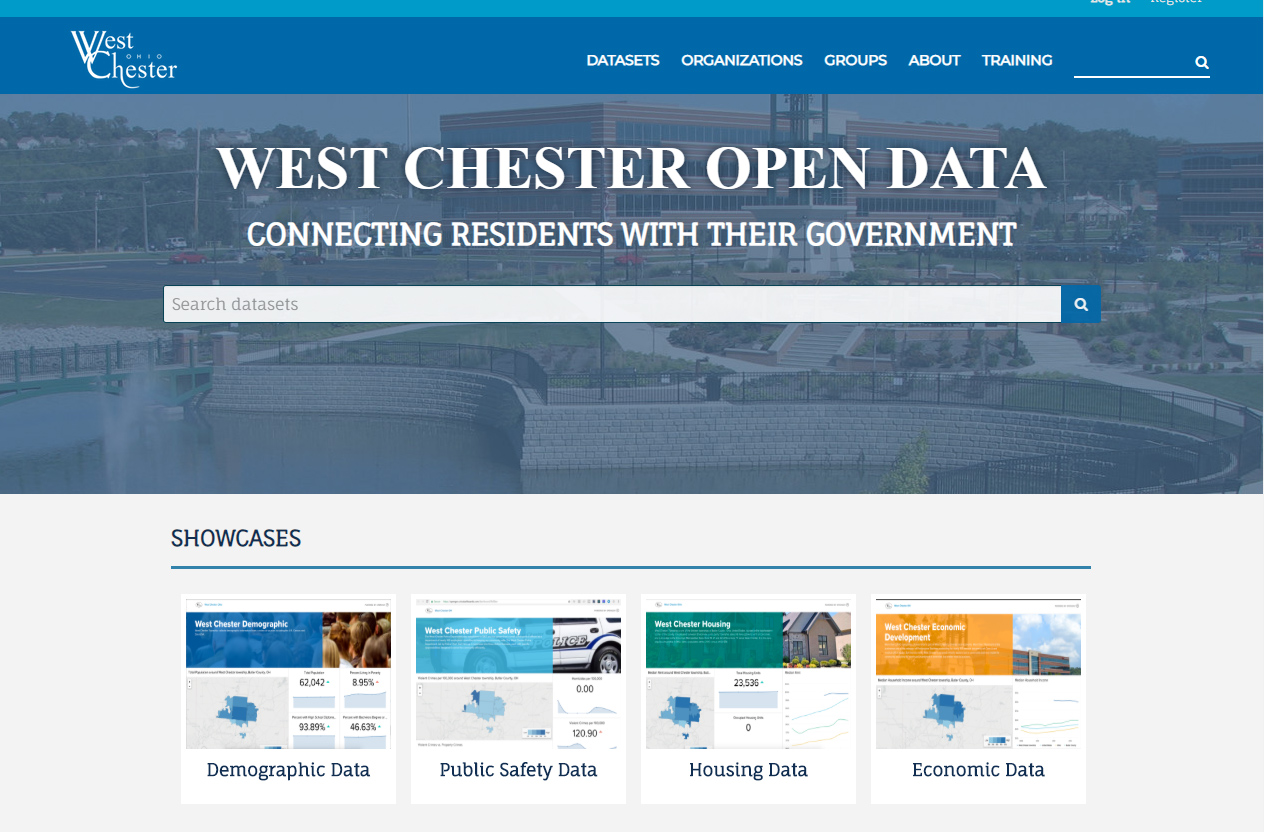Follow the Demographic Data title link

tap(288, 770)
